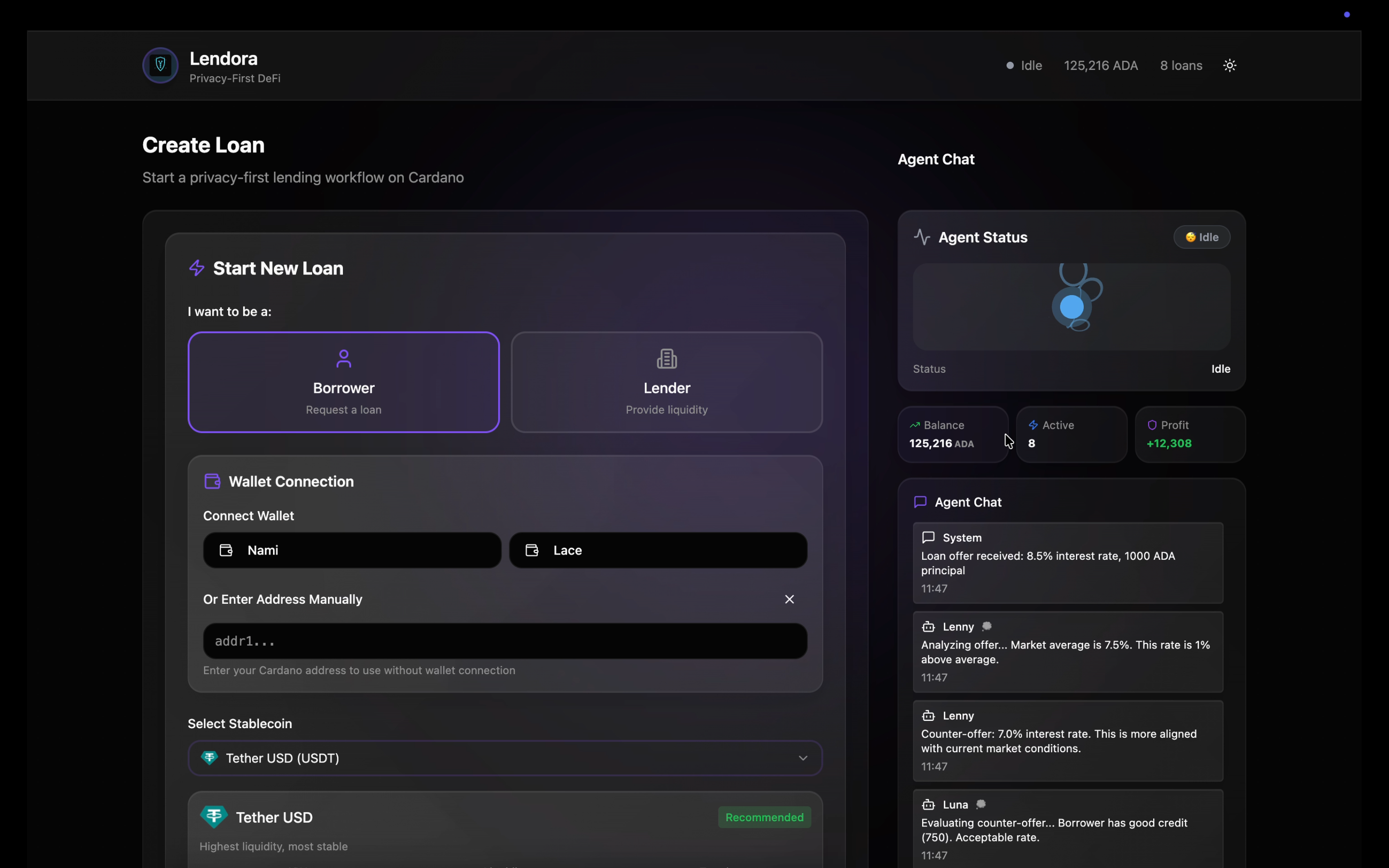Click the dropdown chevron in Select Stablecoin

click(803, 758)
